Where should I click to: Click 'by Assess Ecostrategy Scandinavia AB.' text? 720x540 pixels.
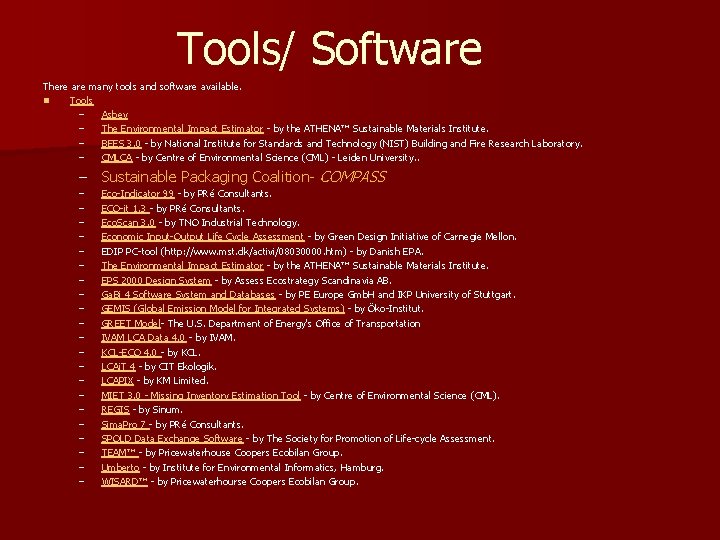[x=306, y=280]
